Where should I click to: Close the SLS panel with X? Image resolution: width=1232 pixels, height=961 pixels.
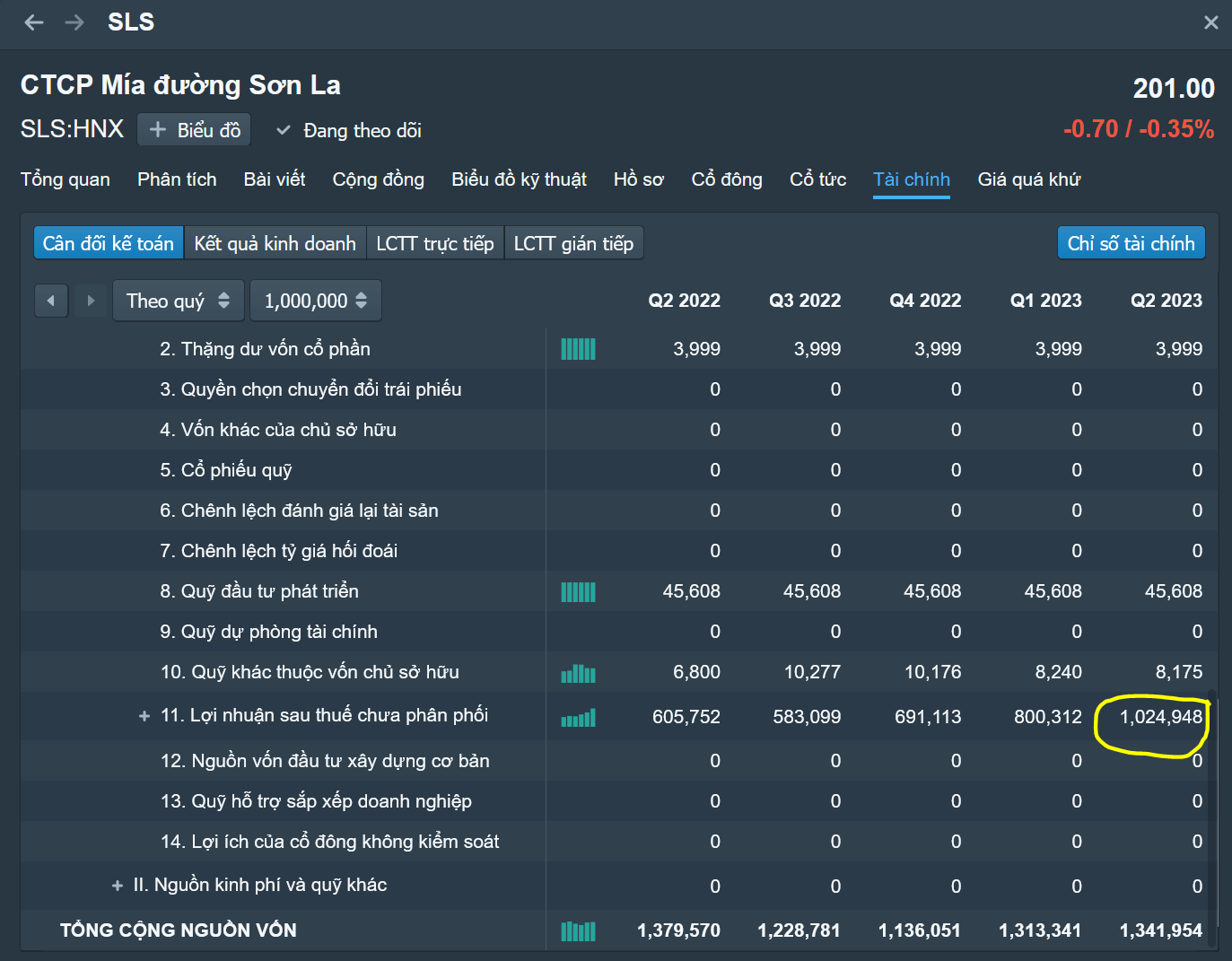click(x=1210, y=22)
